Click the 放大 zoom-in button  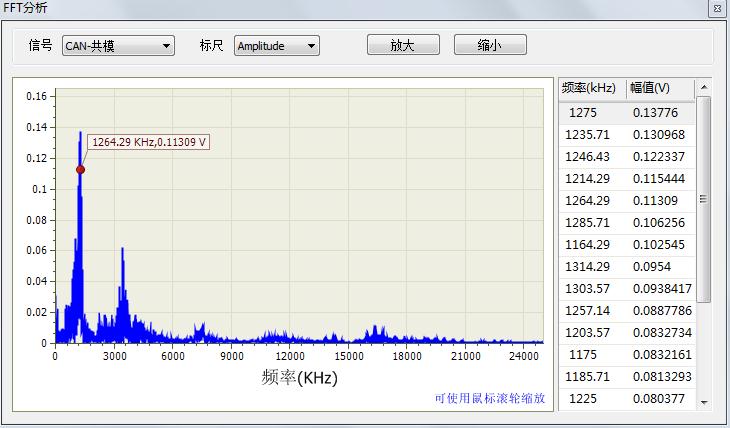pos(403,45)
